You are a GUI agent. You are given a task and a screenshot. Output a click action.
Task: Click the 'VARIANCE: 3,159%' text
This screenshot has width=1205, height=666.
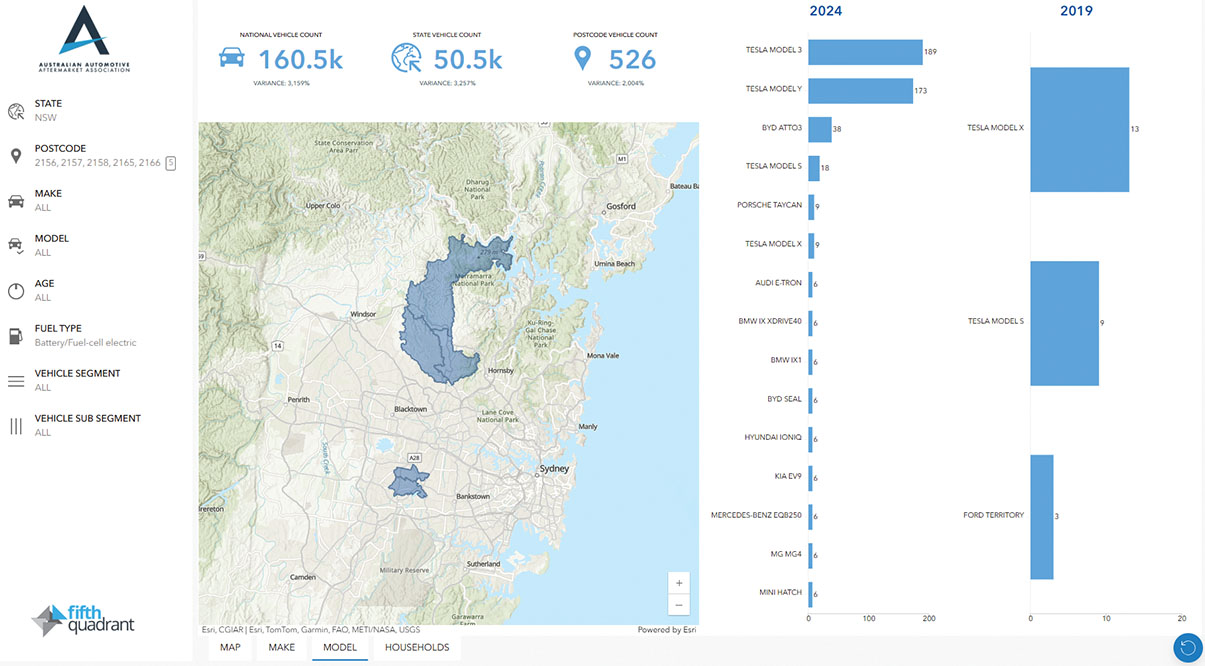click(x=280, y=83)
